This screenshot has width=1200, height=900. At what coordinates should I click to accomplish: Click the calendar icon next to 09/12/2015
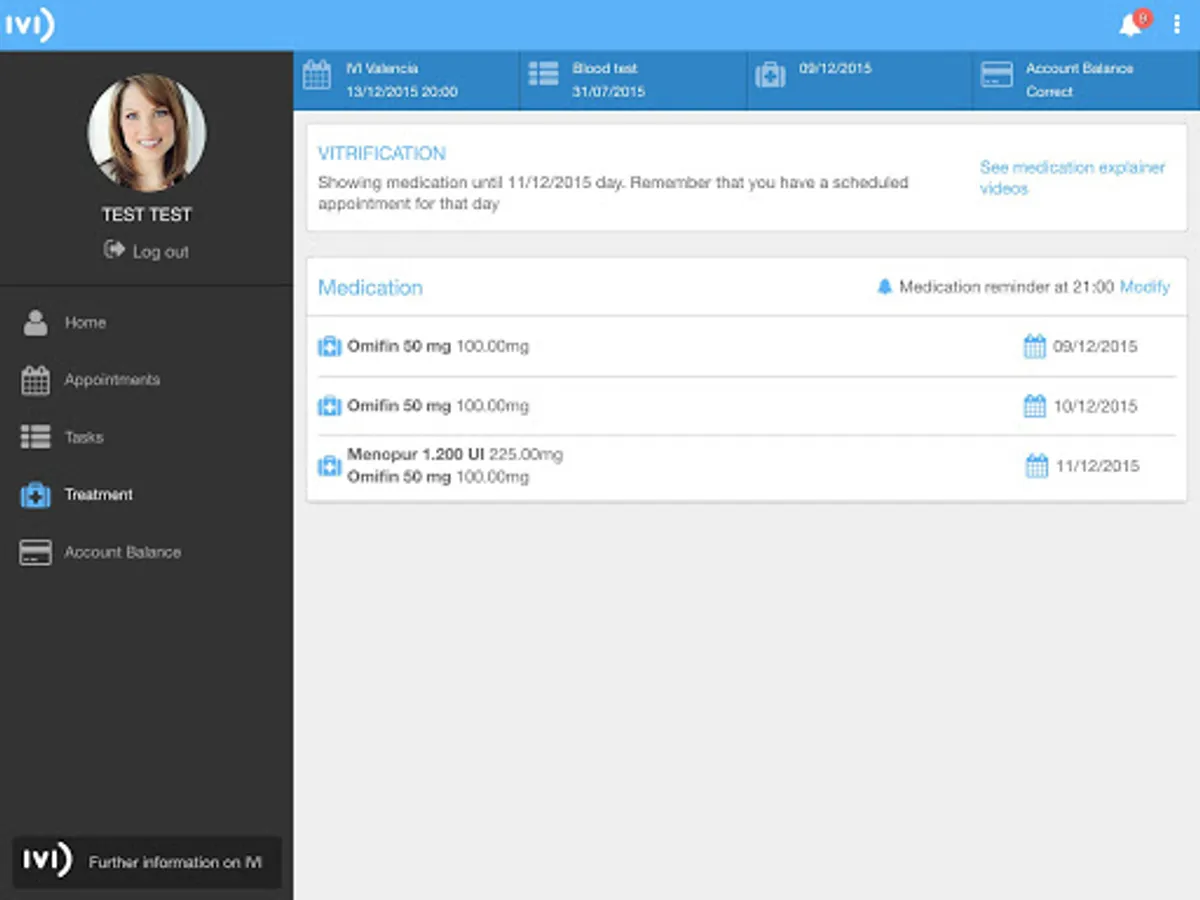coord(1033,345)
